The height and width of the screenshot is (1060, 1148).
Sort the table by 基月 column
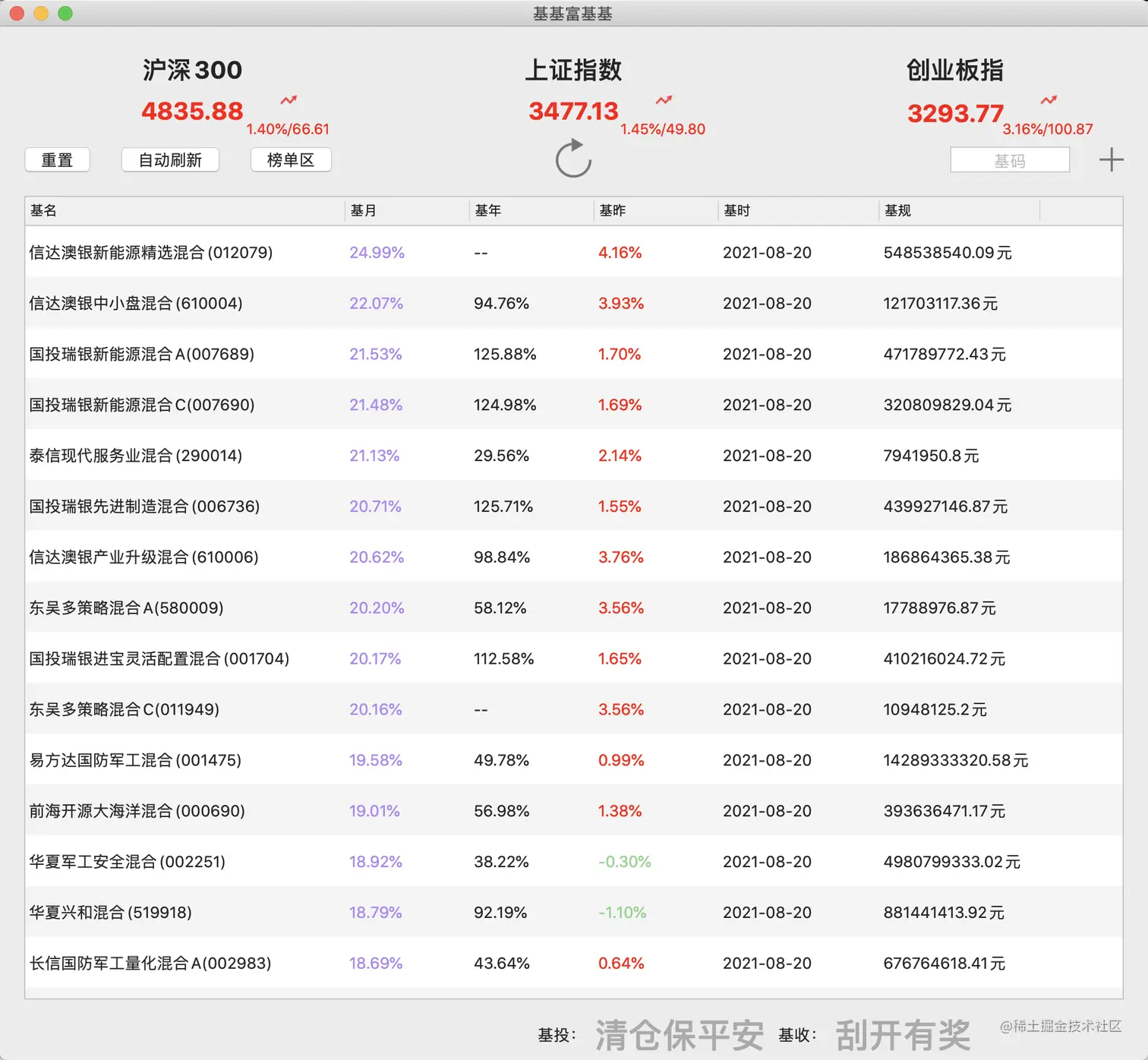coord(364,211)
